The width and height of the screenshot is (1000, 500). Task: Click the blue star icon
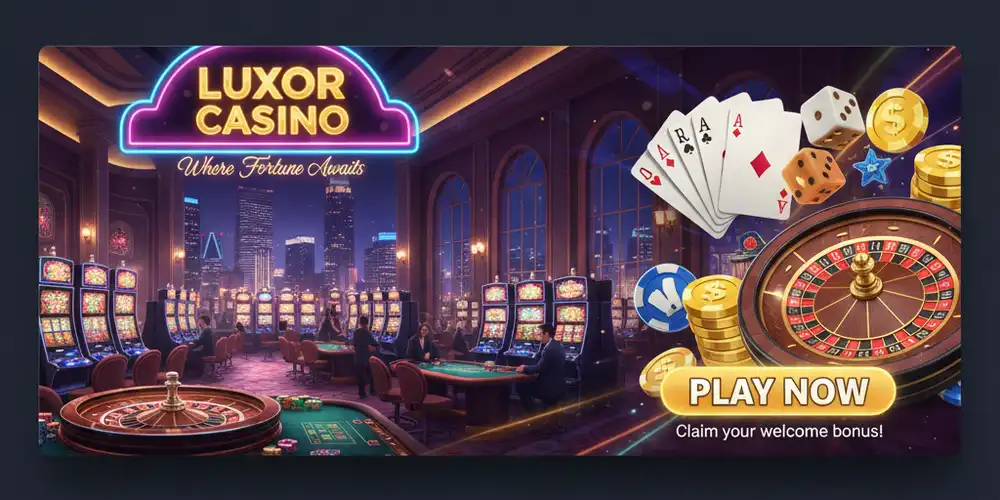coord(872,167)
